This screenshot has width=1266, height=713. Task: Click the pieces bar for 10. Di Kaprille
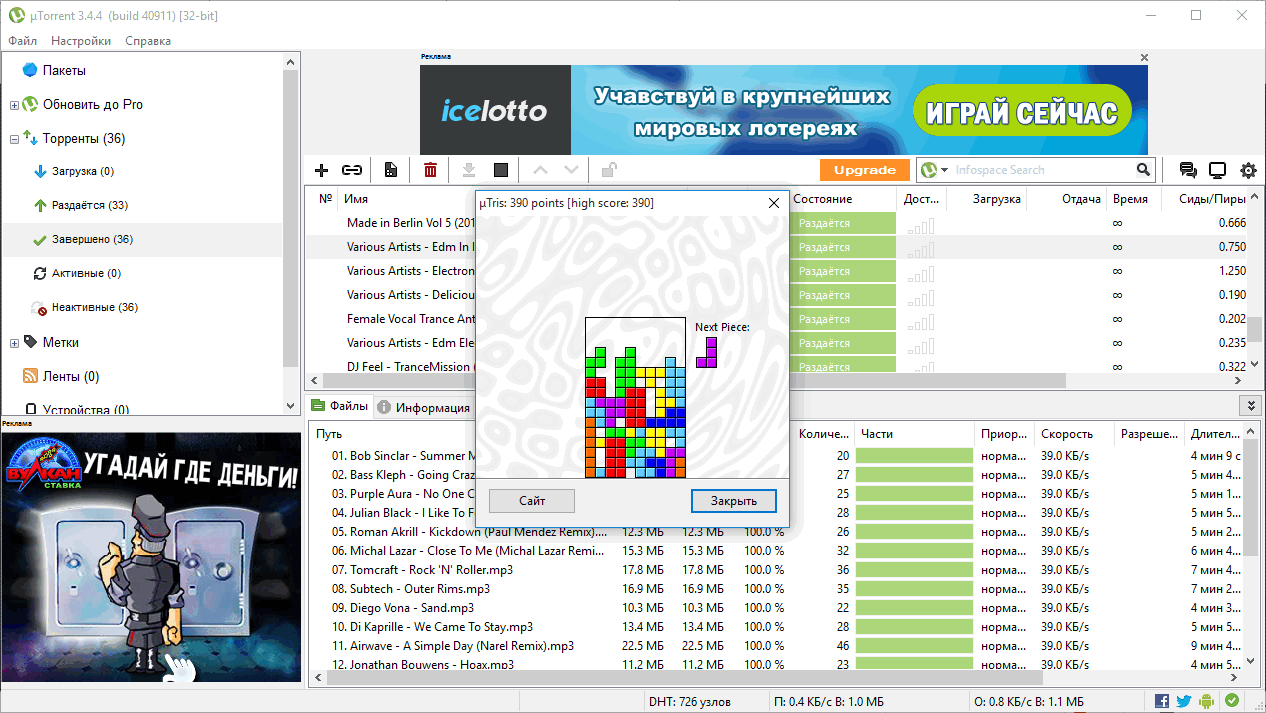click(913, 627)
